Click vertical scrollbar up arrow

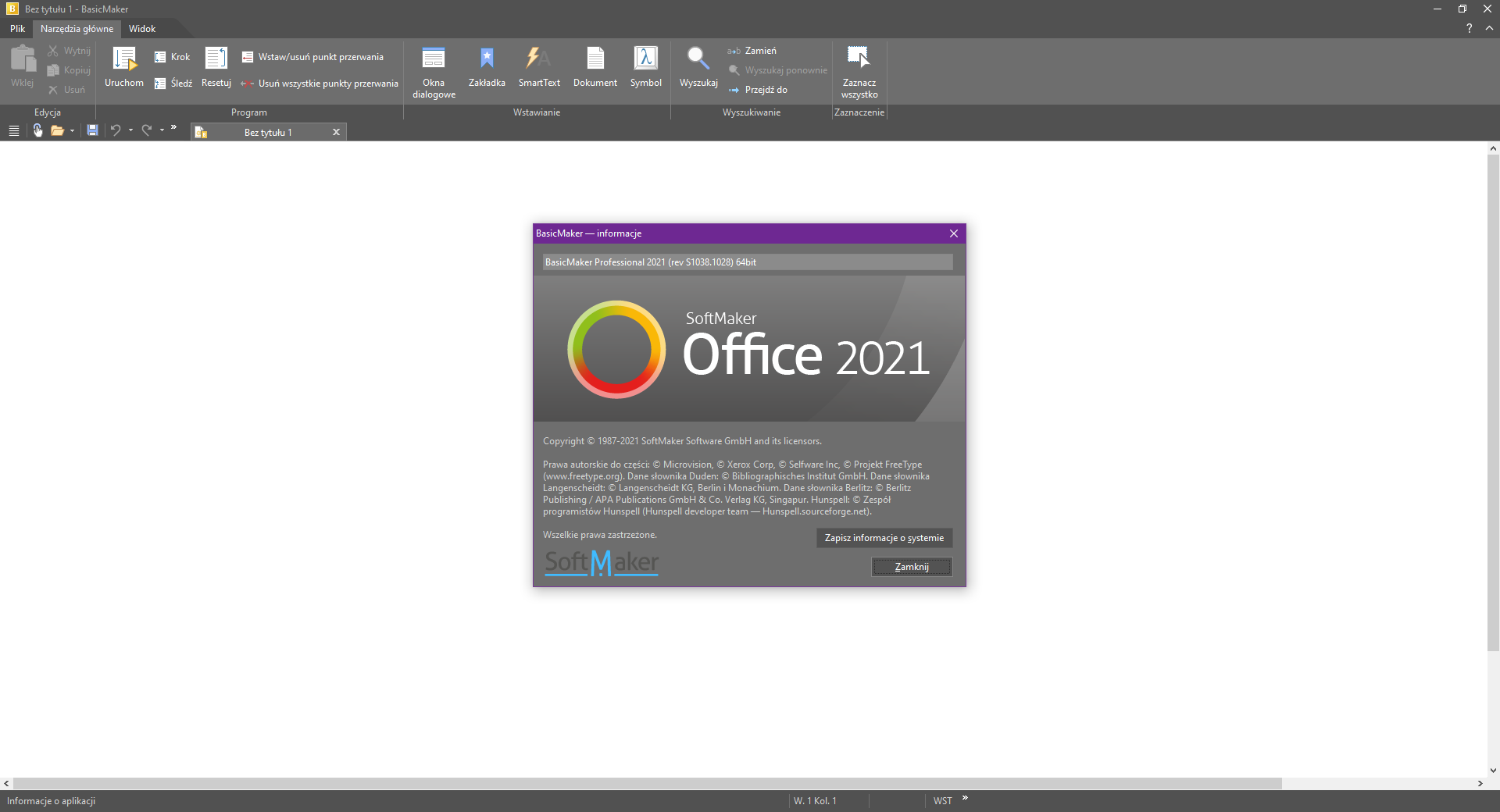(1493, 148)
